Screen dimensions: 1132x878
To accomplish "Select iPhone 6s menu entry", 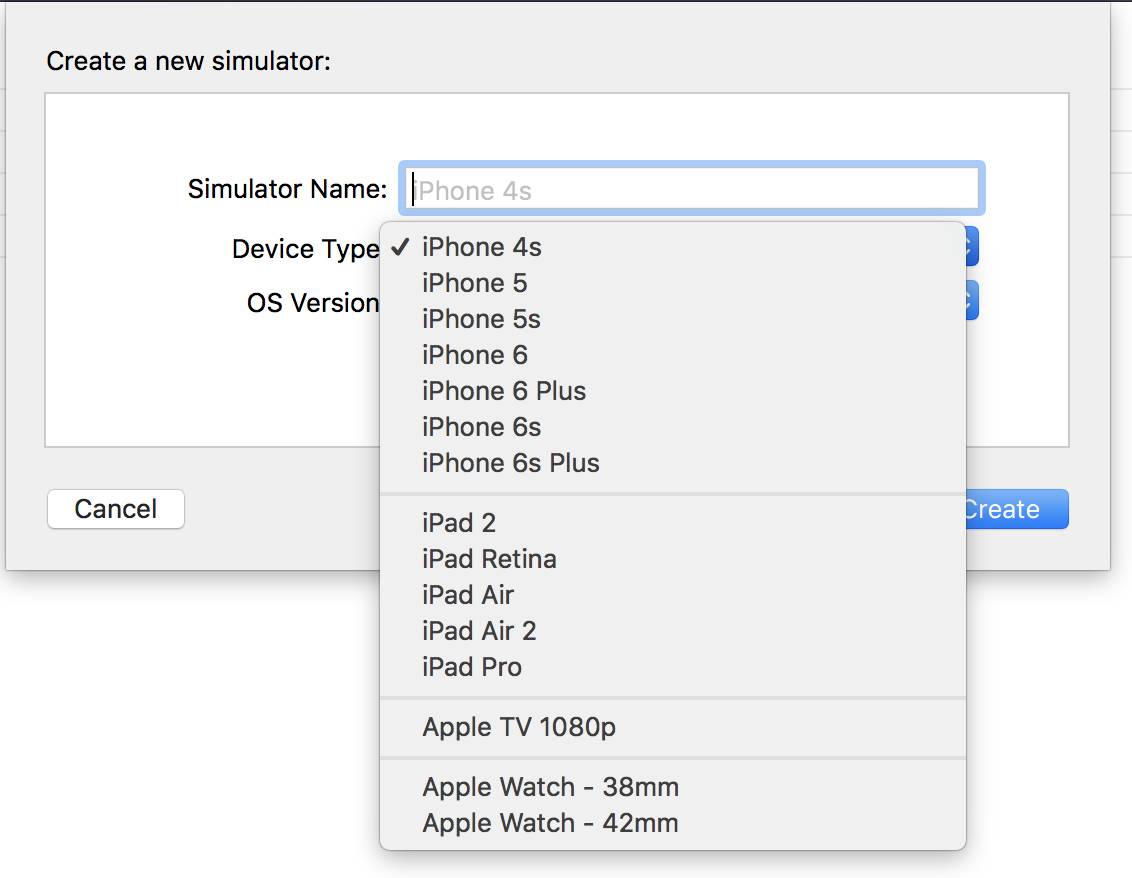I will point(673,427).
